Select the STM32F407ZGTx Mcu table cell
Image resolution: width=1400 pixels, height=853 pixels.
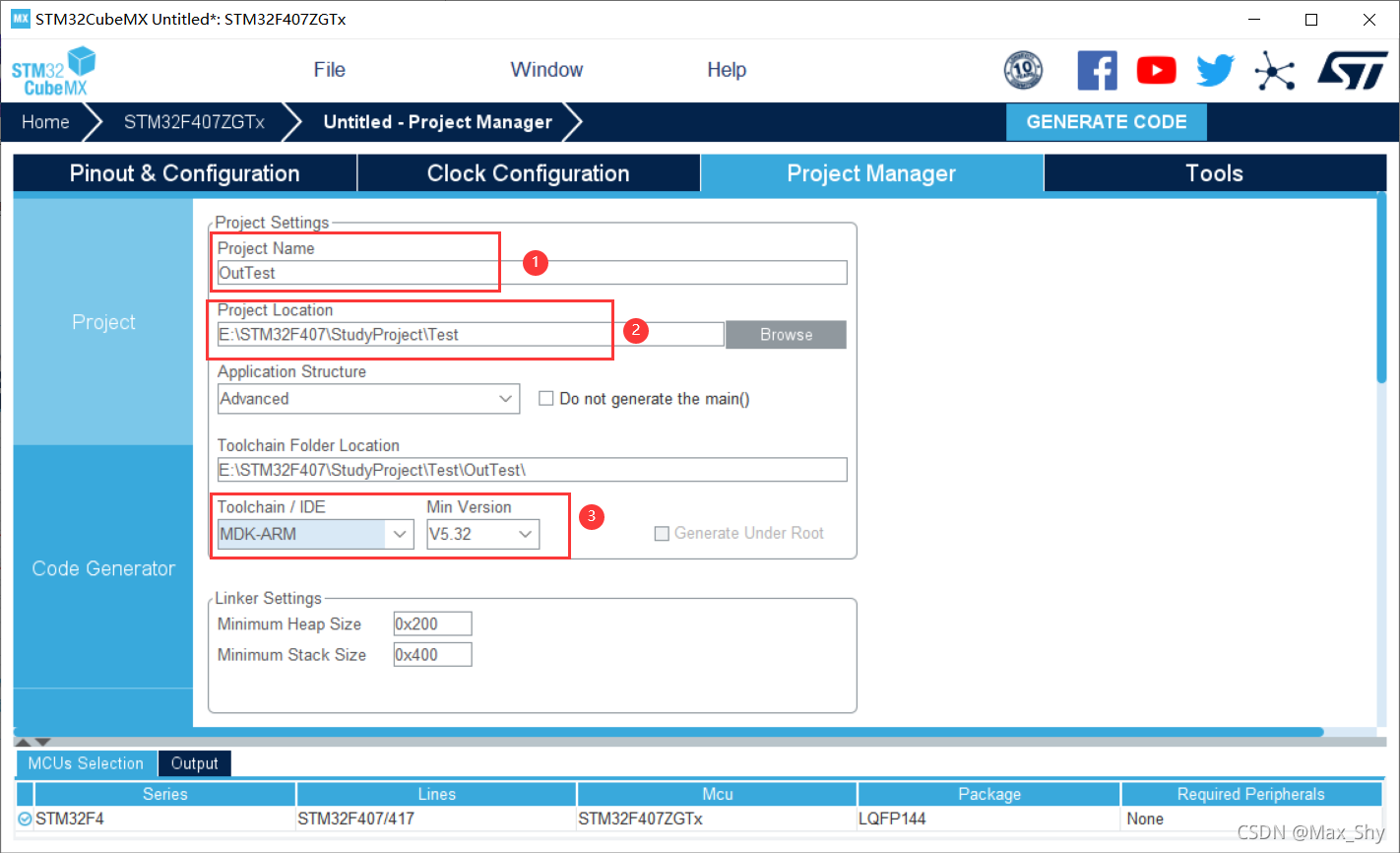(717, 819)
